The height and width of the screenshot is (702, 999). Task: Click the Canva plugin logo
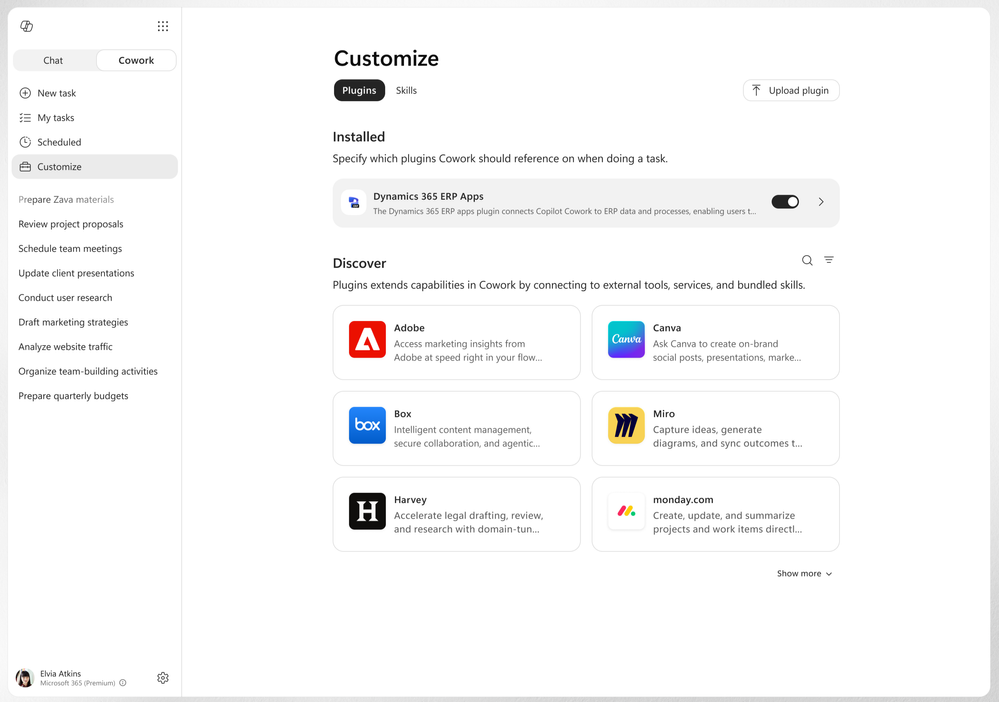tap(626, 340)
